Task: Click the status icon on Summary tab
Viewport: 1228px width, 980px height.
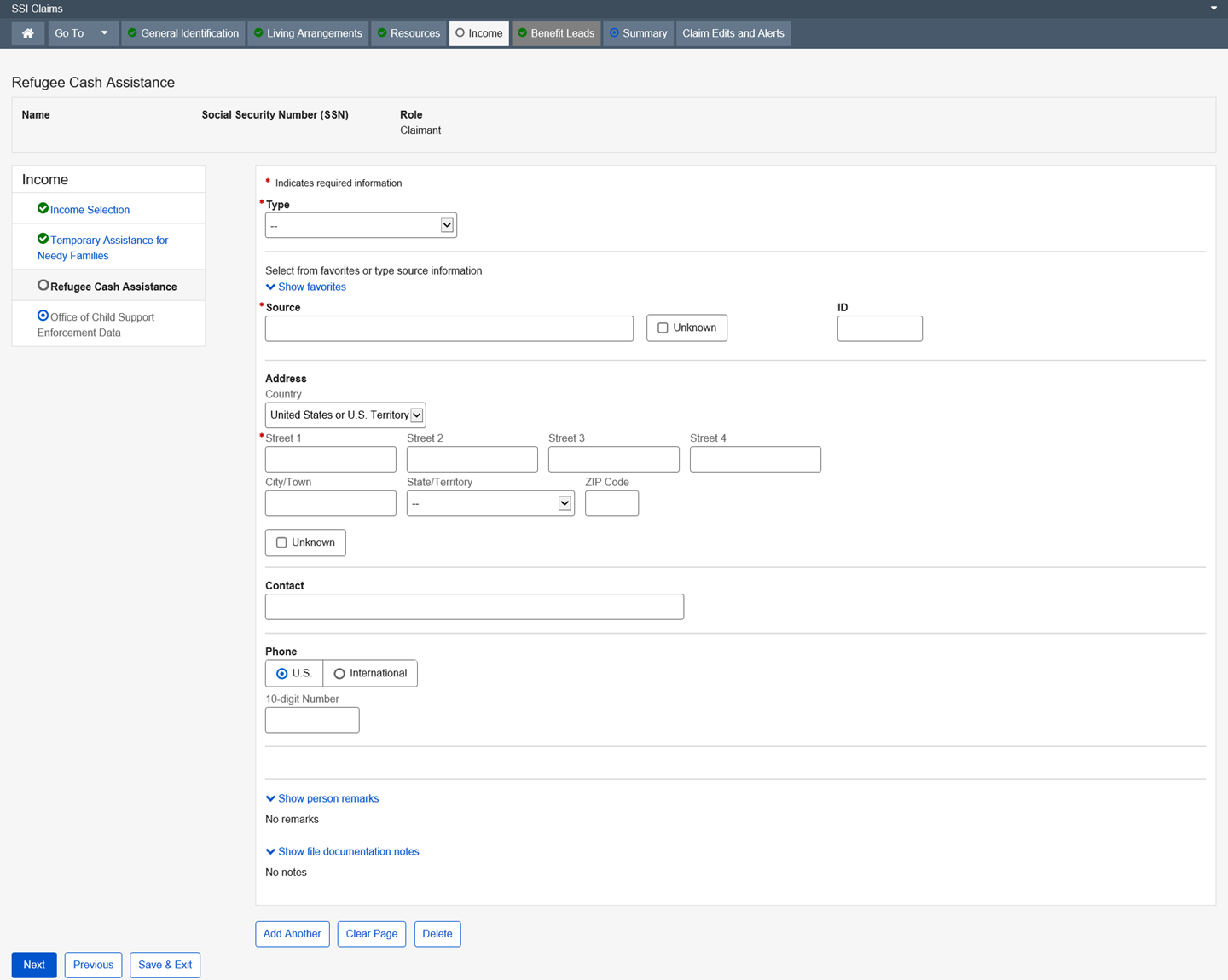Action: pos(614,33)
